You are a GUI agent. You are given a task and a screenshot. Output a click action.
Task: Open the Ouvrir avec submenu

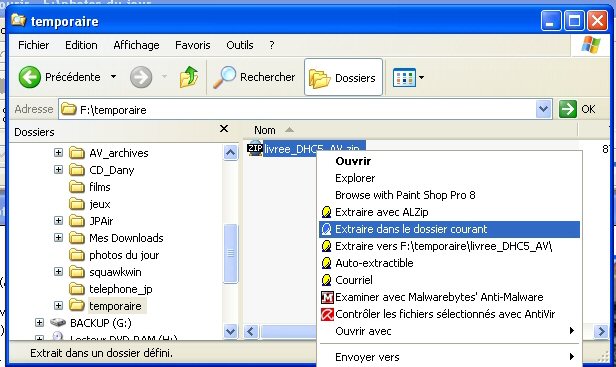click(449, 331)
